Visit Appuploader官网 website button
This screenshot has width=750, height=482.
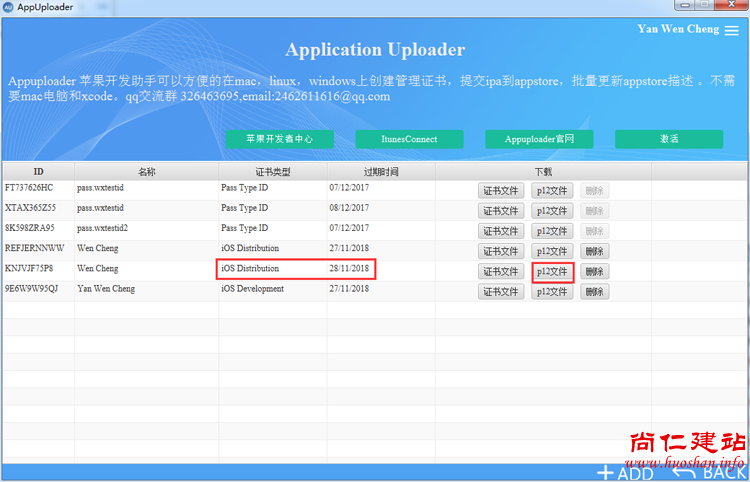(539, 139)
